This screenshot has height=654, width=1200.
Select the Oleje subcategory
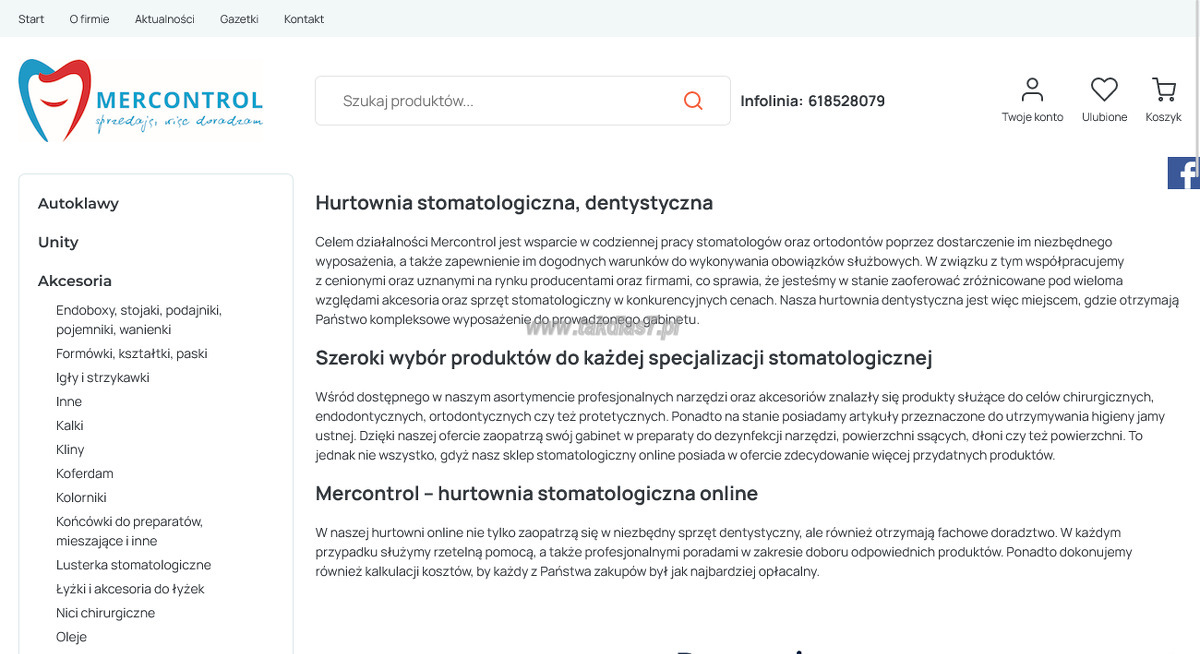click(x=71, y=637)
